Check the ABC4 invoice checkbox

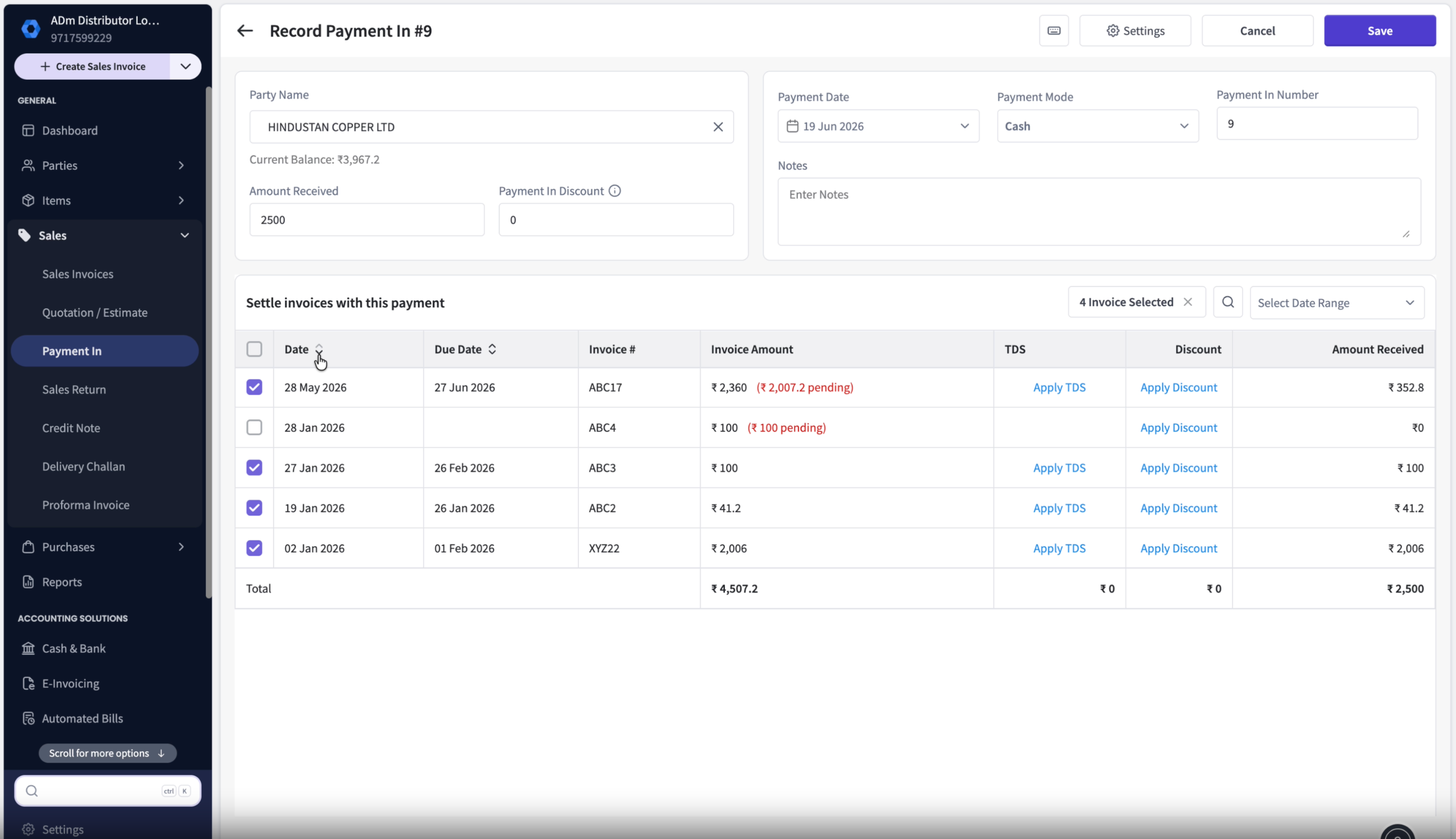254,427
